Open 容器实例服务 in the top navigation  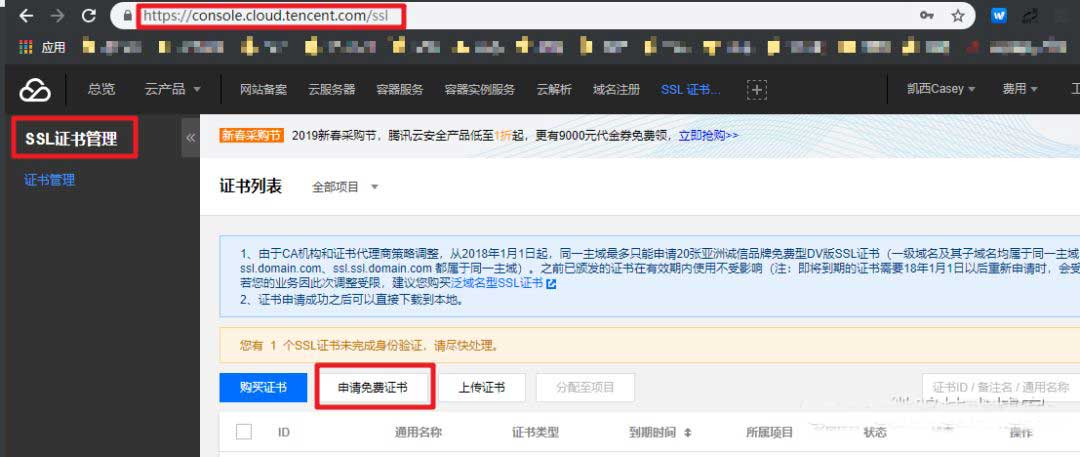[479, 90]
